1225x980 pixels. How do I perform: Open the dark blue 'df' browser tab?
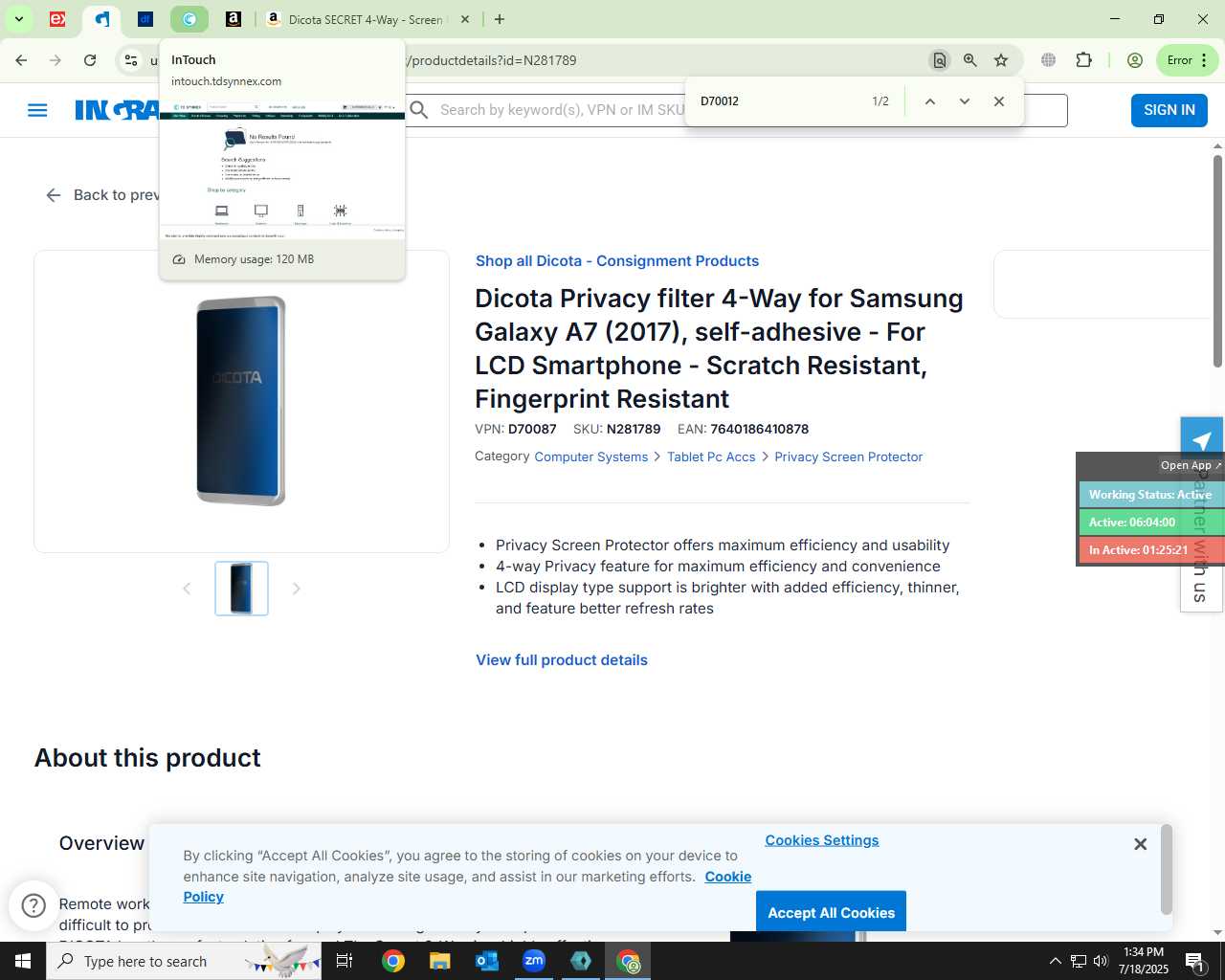(x=145, y=19)
